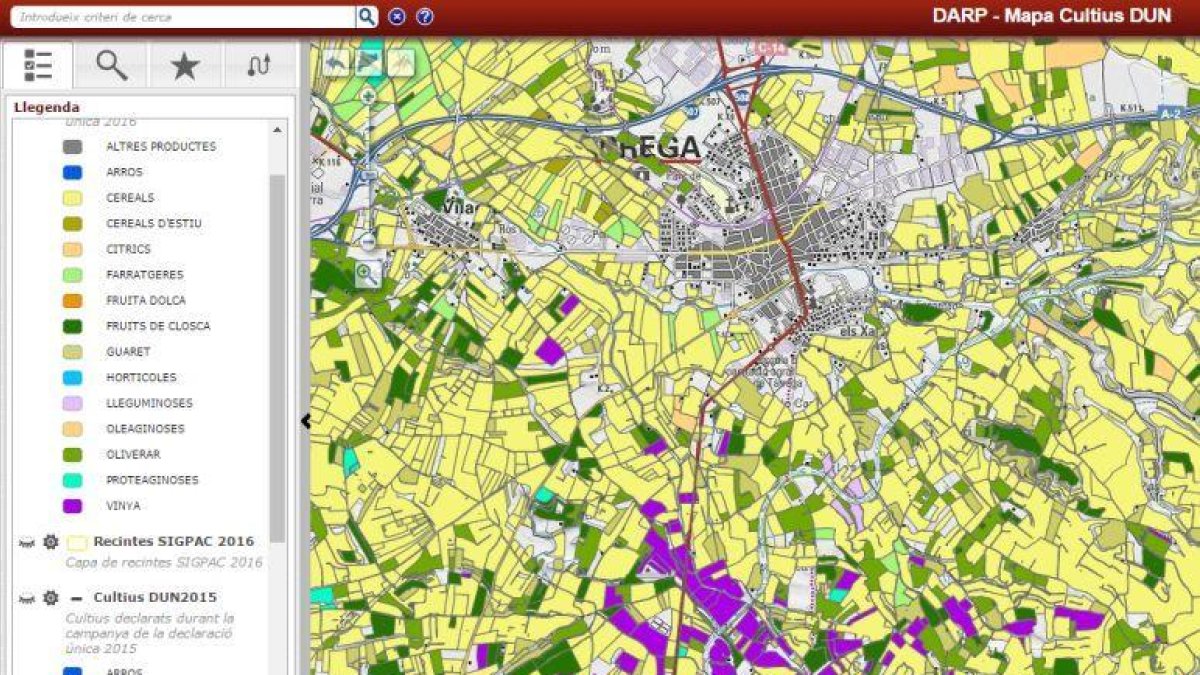Select the measurement tool on the map toolbar
The image size is (1200, 675).
[x=398, y=62]
